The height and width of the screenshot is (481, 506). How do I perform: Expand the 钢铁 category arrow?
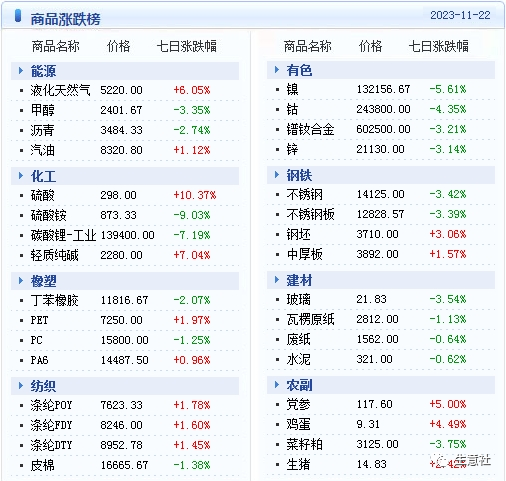point(277,175)
